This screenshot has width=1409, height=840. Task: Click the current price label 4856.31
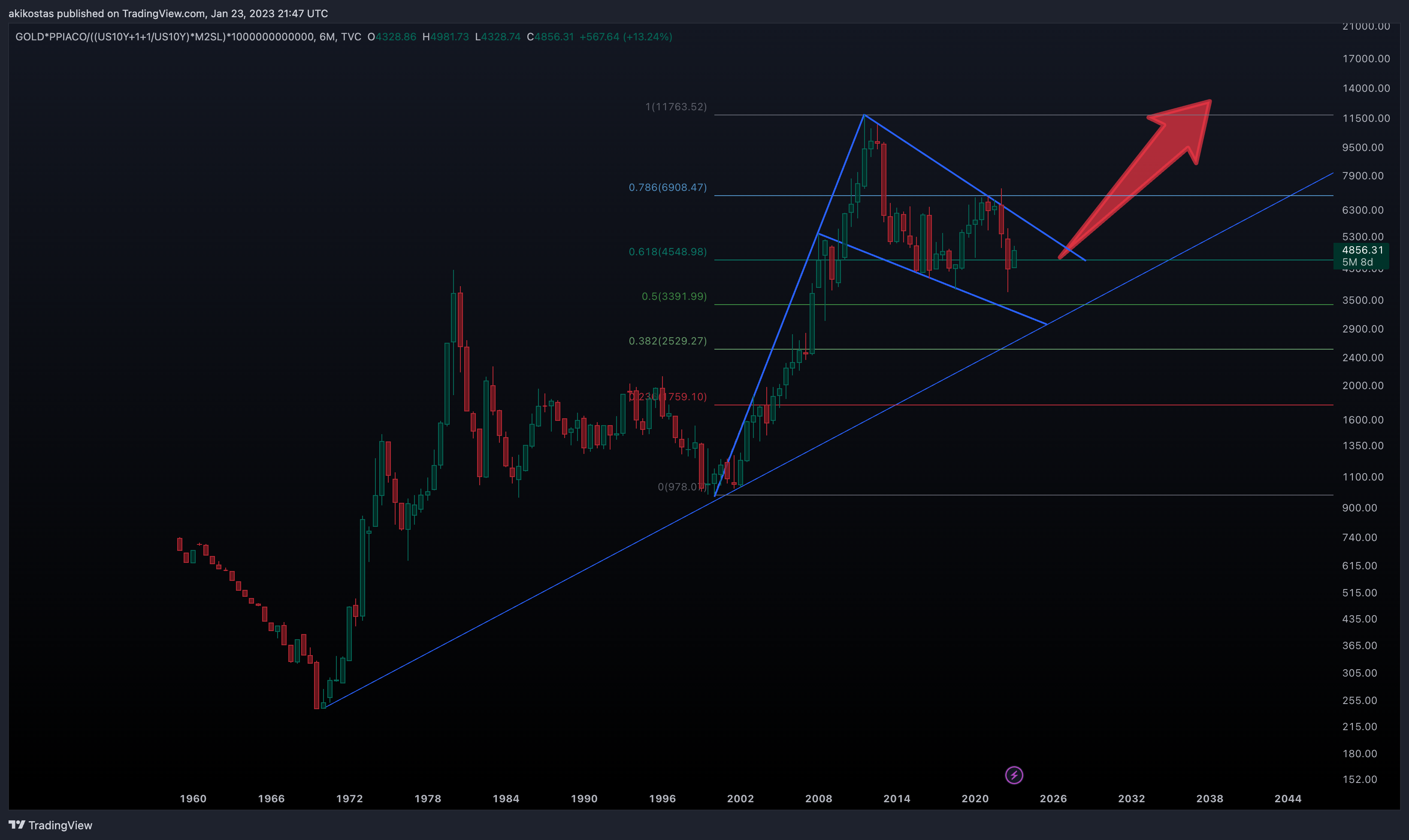(1362, 250)
